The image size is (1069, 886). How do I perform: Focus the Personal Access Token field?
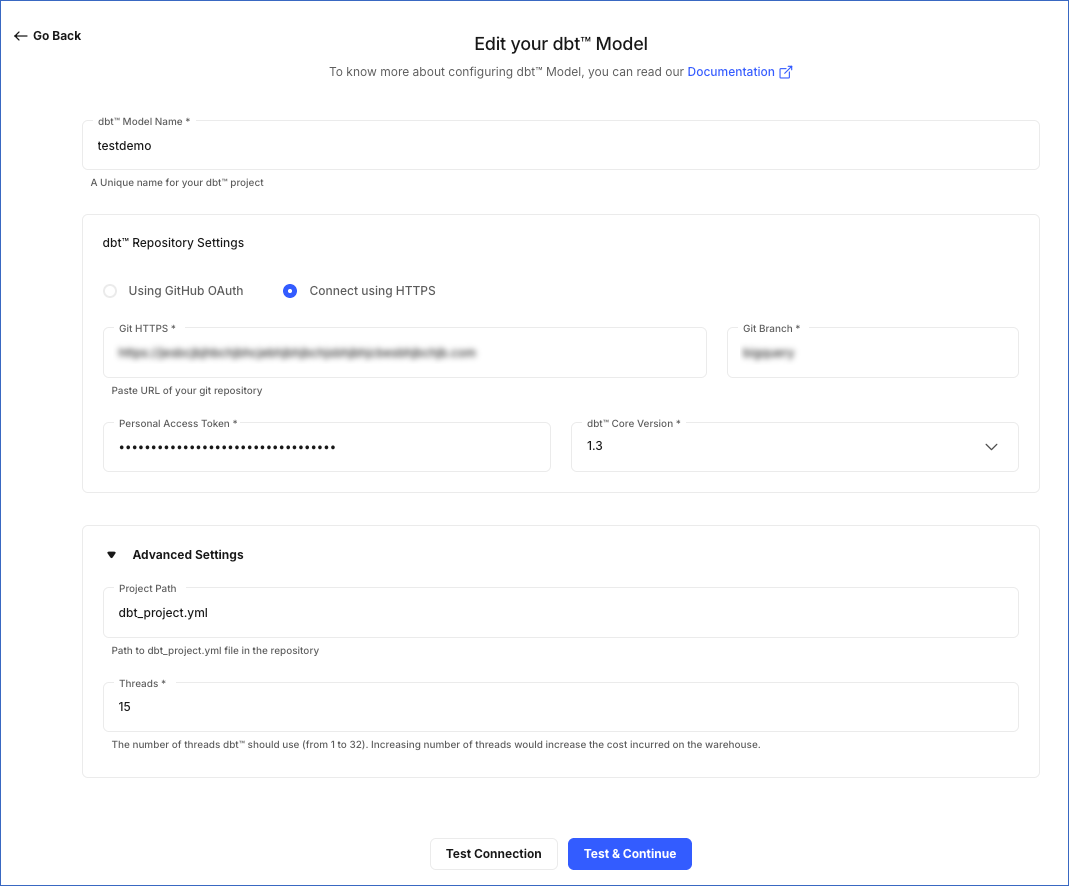click(327, 447)
